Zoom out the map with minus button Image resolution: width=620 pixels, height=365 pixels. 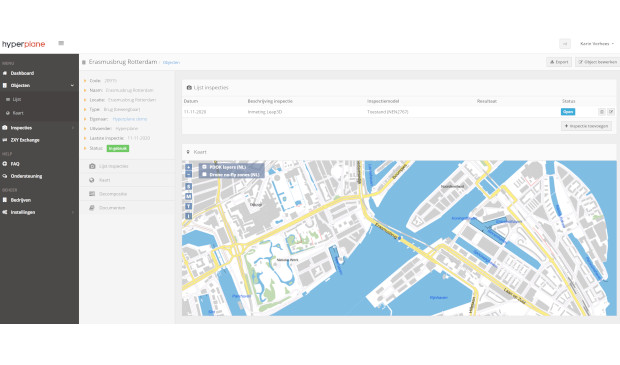(x=189, y=174)
